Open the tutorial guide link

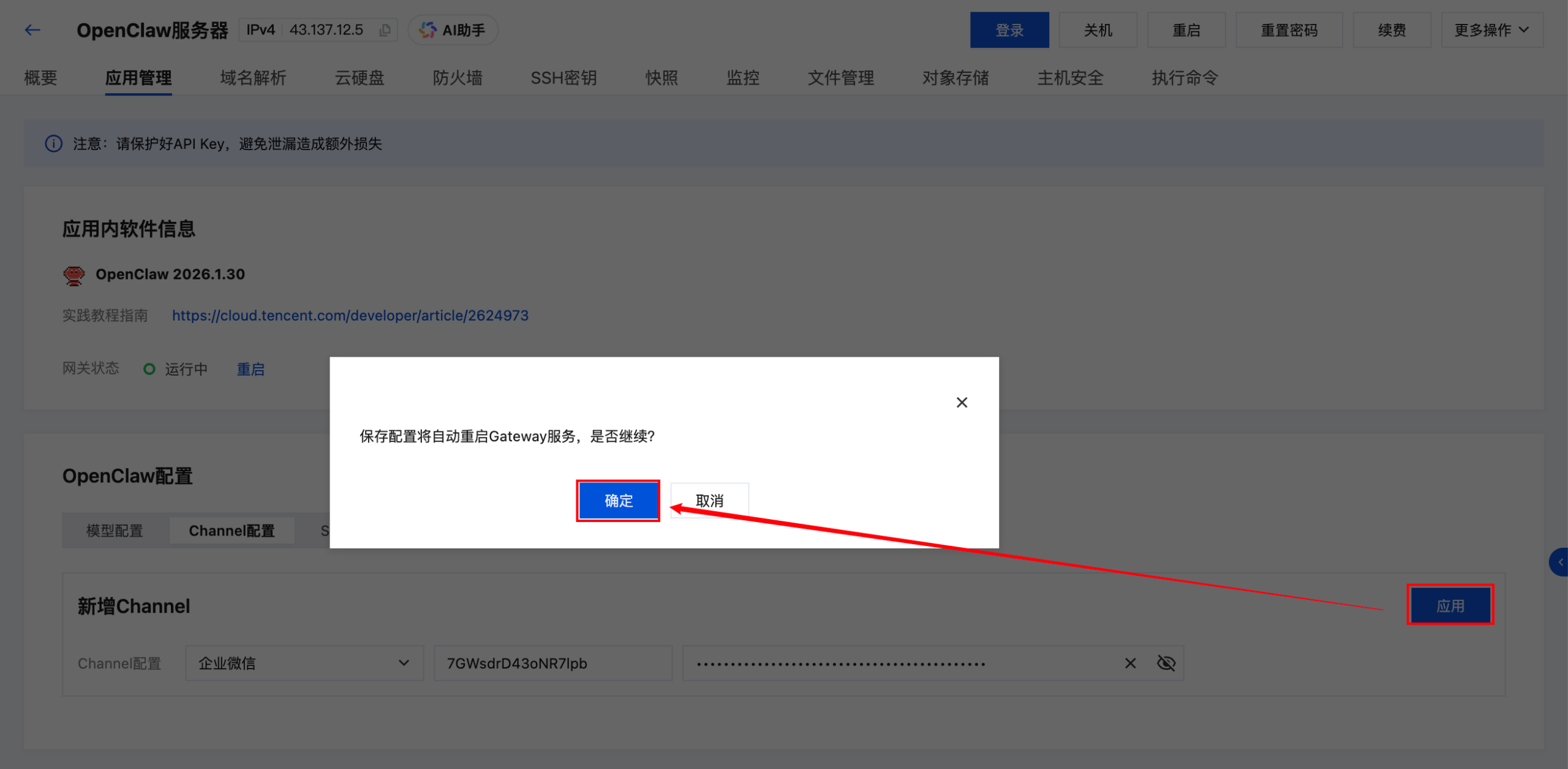pos(350,316)
